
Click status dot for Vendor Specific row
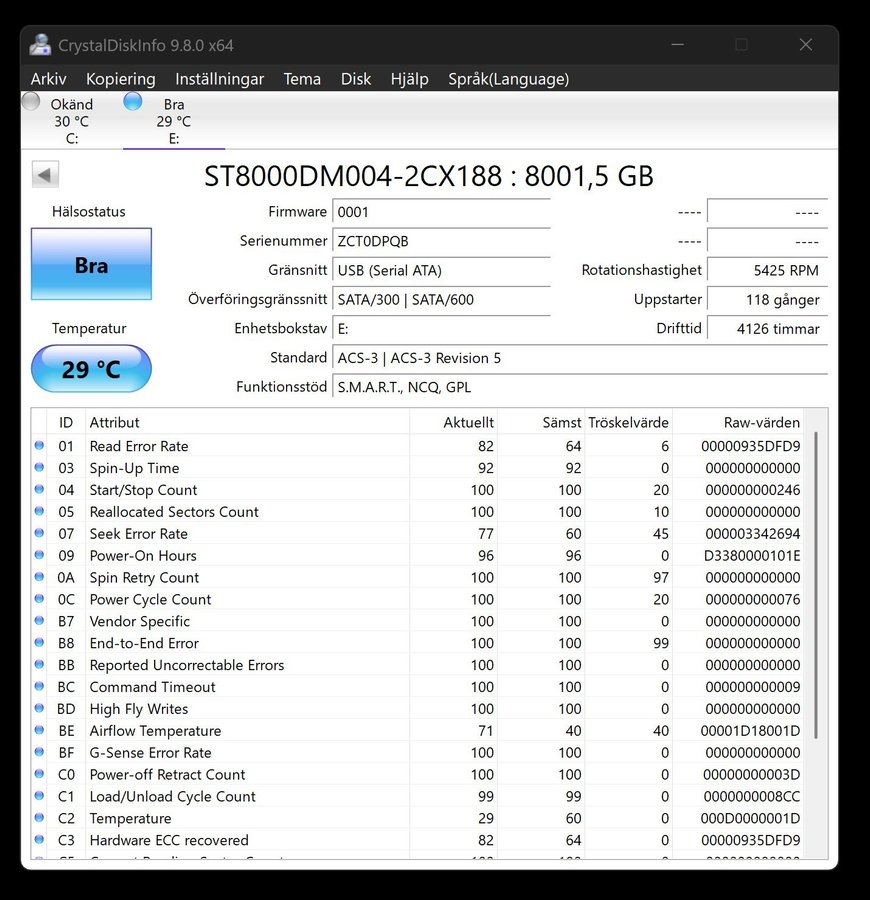[x=39, y=620]
